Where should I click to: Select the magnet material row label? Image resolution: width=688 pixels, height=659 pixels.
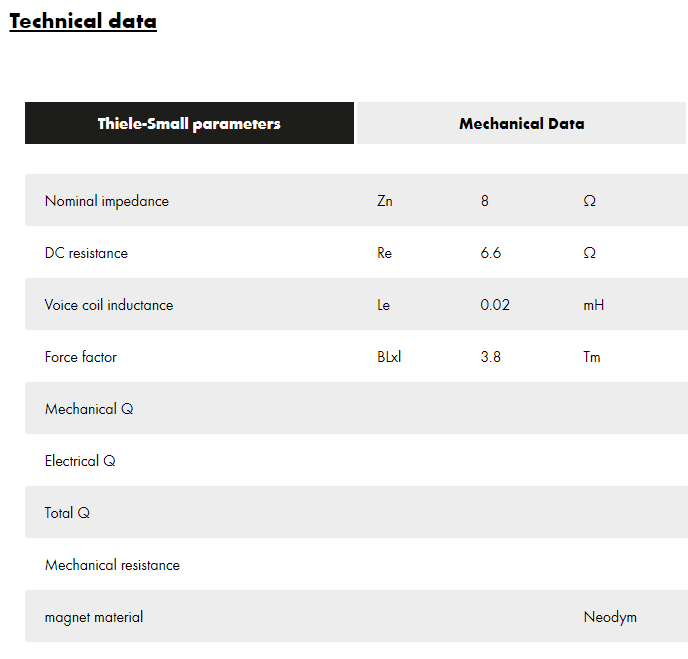pyautogui.click(x=94, y=617)
